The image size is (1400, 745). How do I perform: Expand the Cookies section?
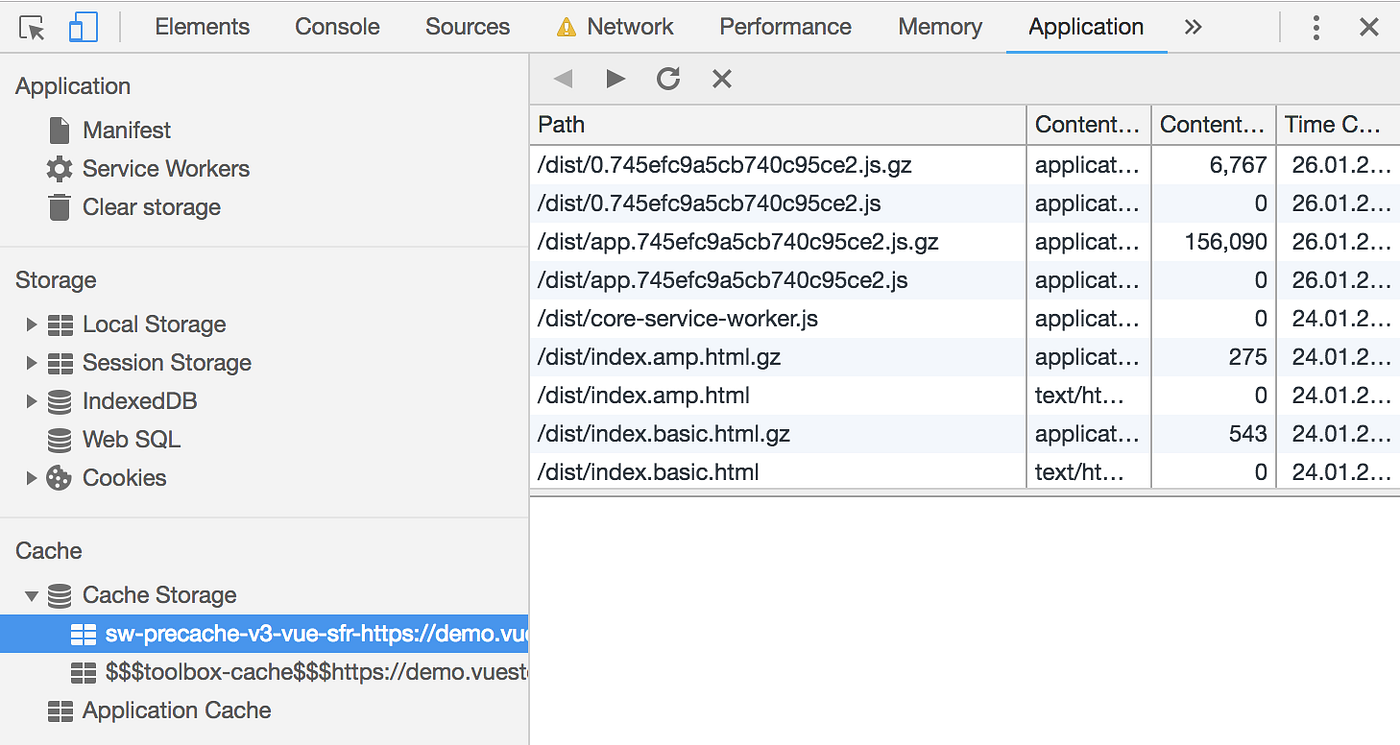pos(31,477)
